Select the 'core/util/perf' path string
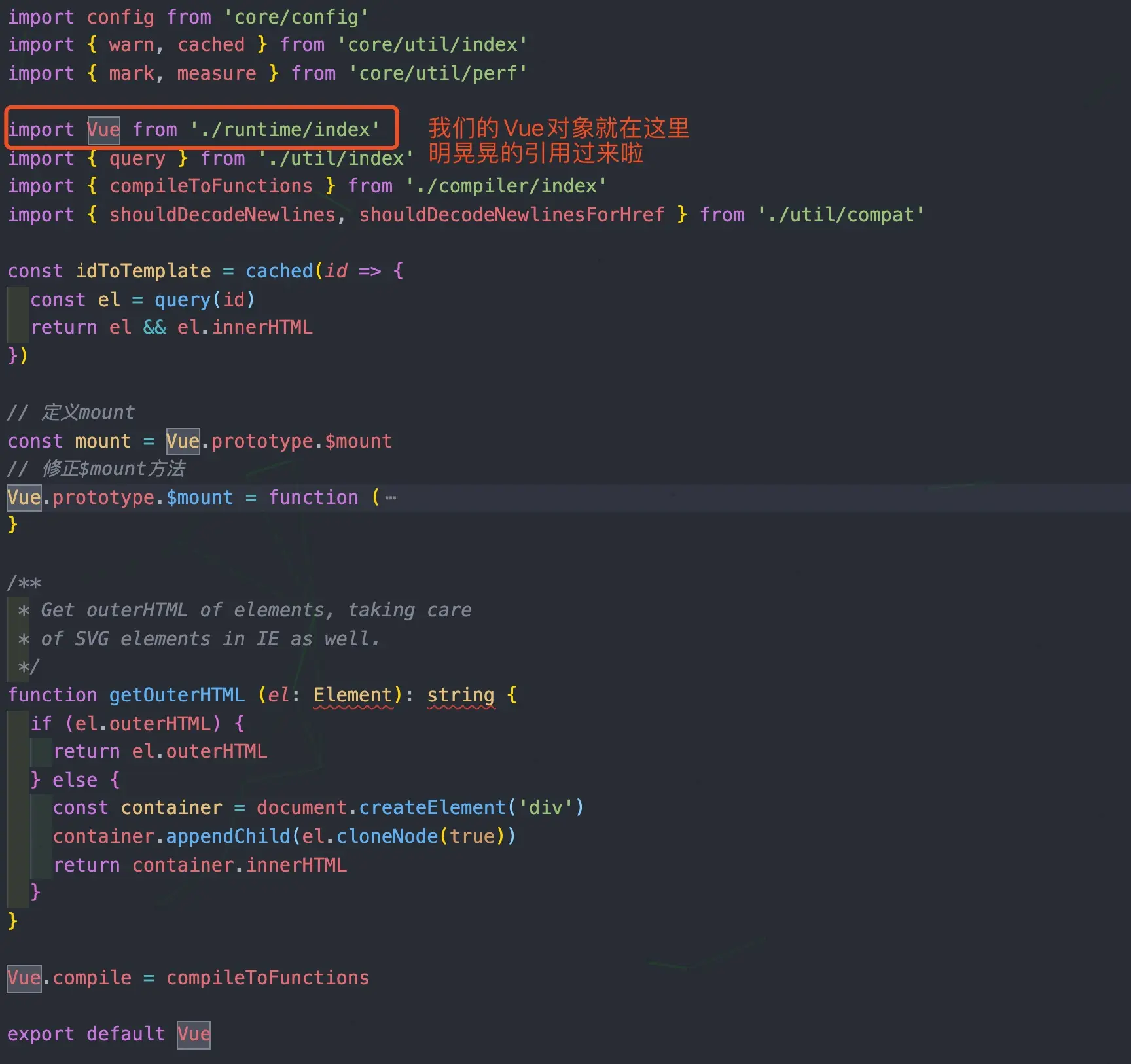1131x1064 pixels. (x=439, y=73)
